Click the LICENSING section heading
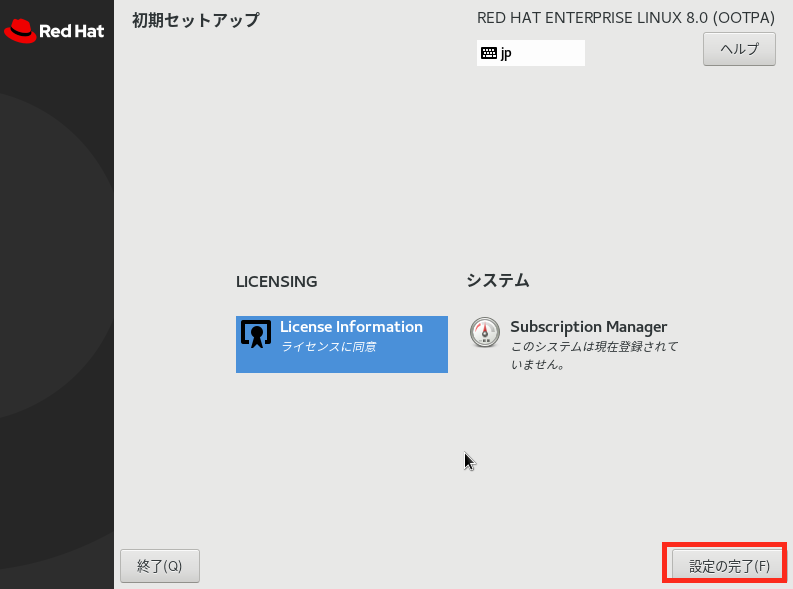 [x=277, y=282]
